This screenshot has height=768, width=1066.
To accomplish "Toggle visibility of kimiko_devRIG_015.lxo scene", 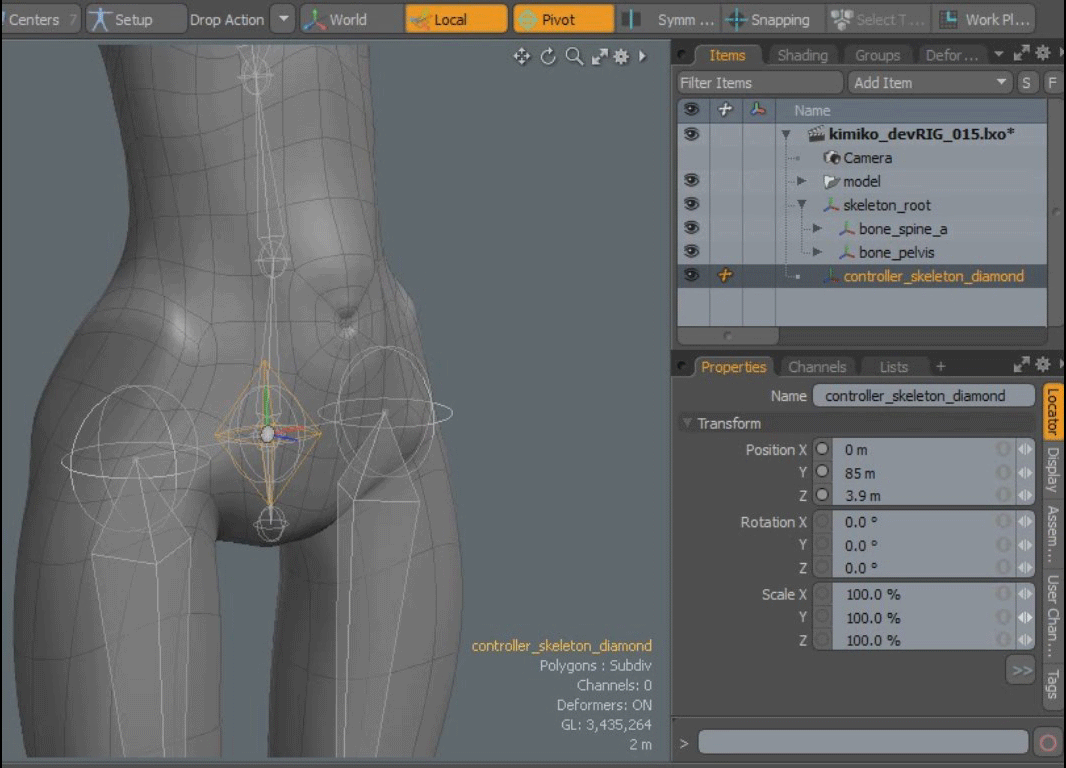I will pyautogui.click(x=692, y=134).
